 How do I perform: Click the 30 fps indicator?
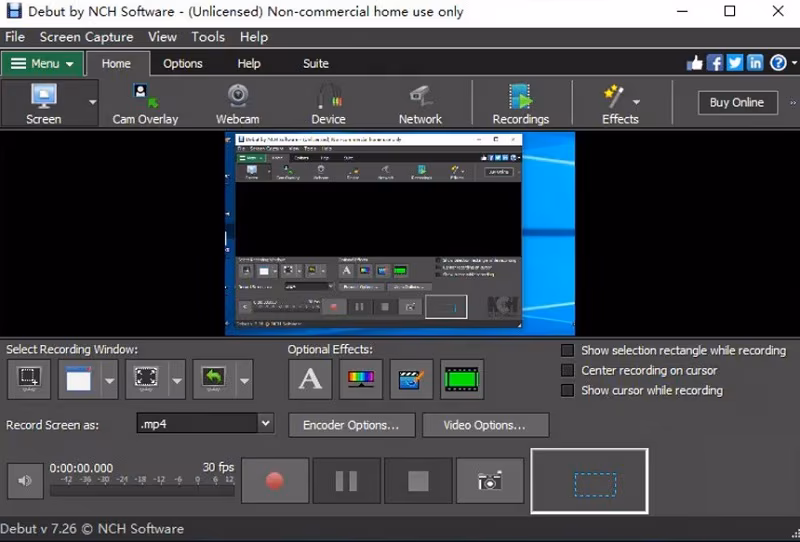pyautogui.click(x=218, y=467)
